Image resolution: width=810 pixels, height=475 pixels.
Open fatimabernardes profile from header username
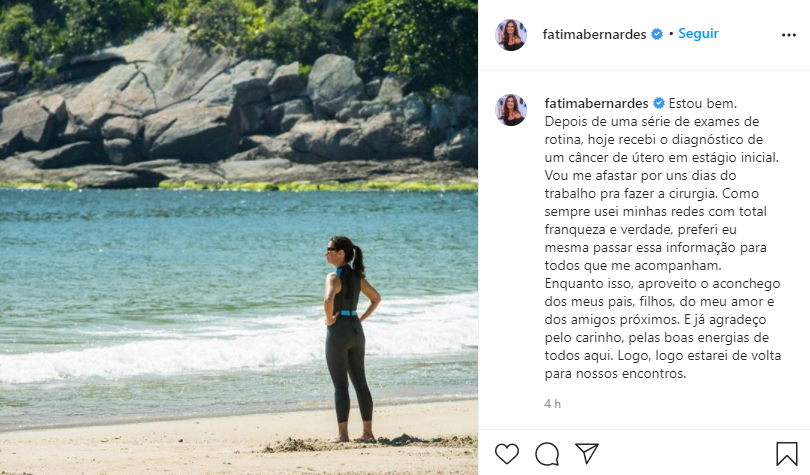pyautogui.click(x=594, y=34)
